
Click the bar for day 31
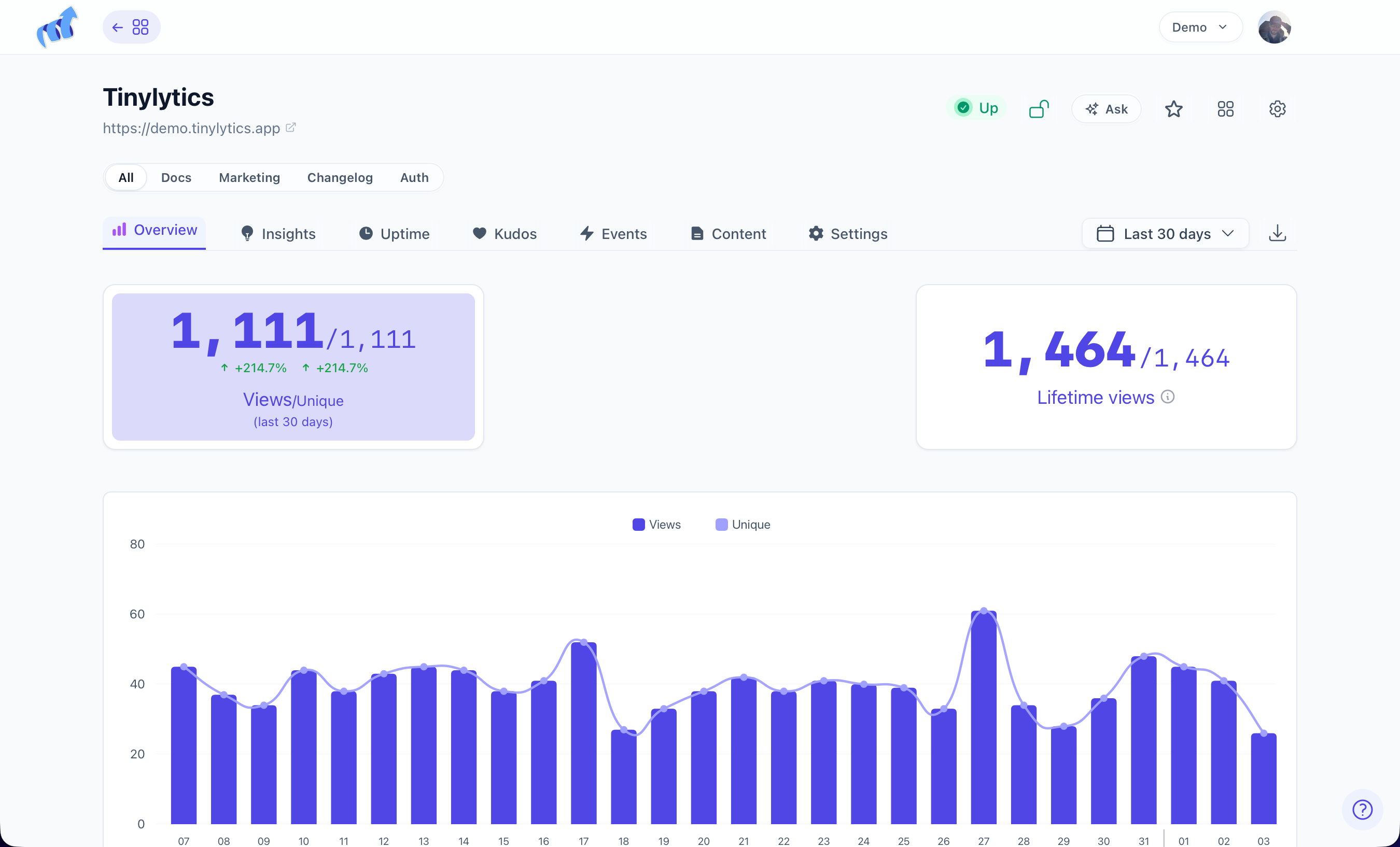(1144, 740)
